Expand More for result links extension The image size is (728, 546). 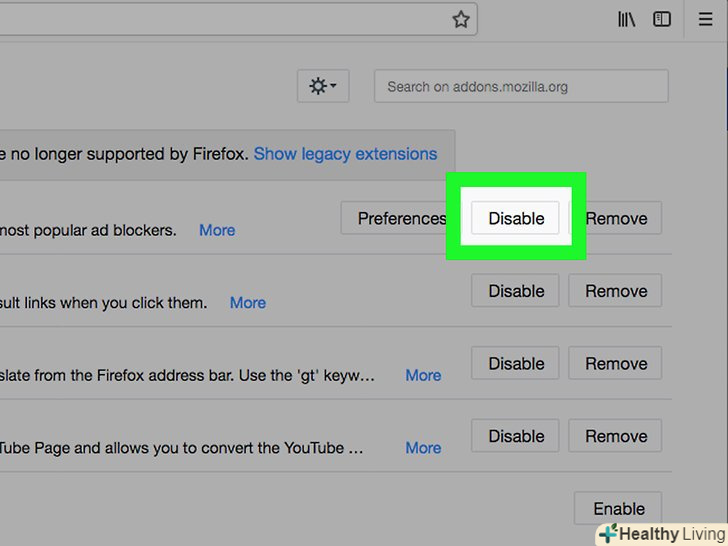pos(248,302)
